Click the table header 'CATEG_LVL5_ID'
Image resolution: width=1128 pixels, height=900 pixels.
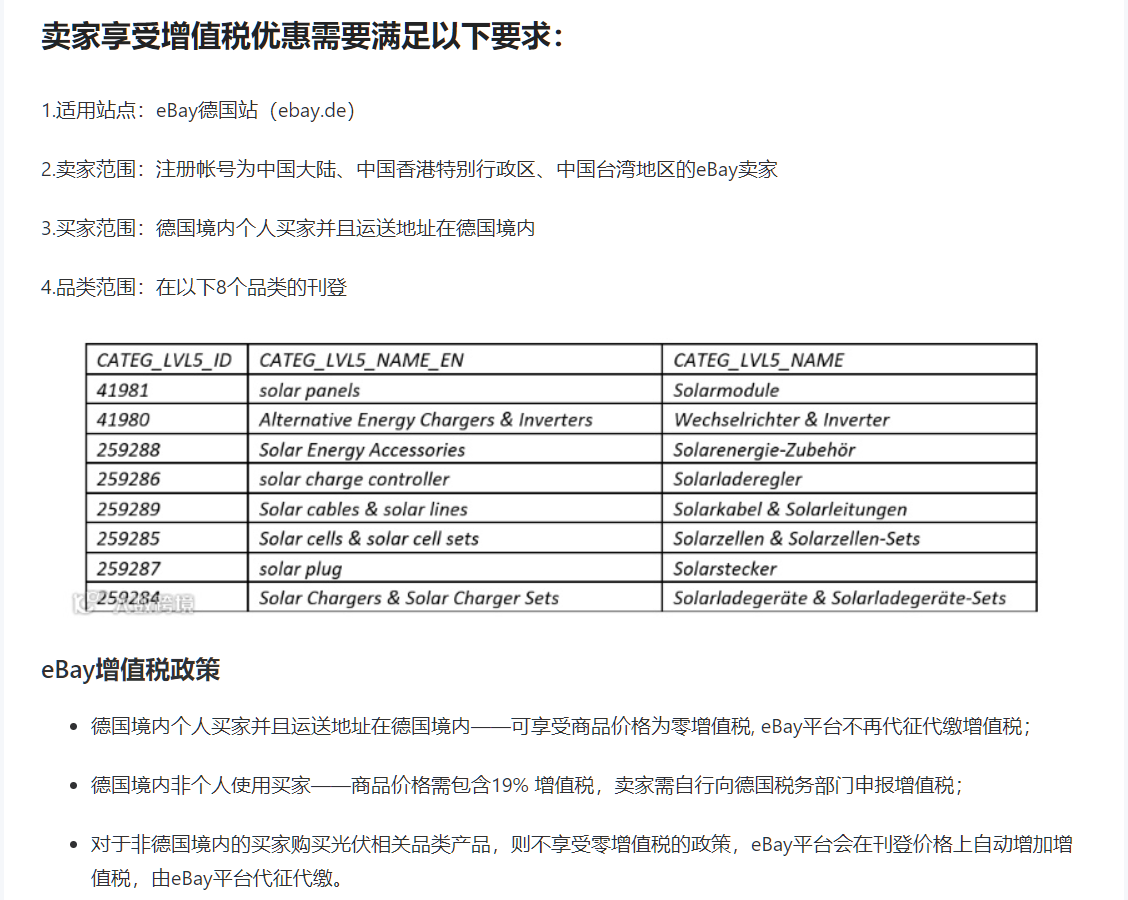click(x=166, y=360)
